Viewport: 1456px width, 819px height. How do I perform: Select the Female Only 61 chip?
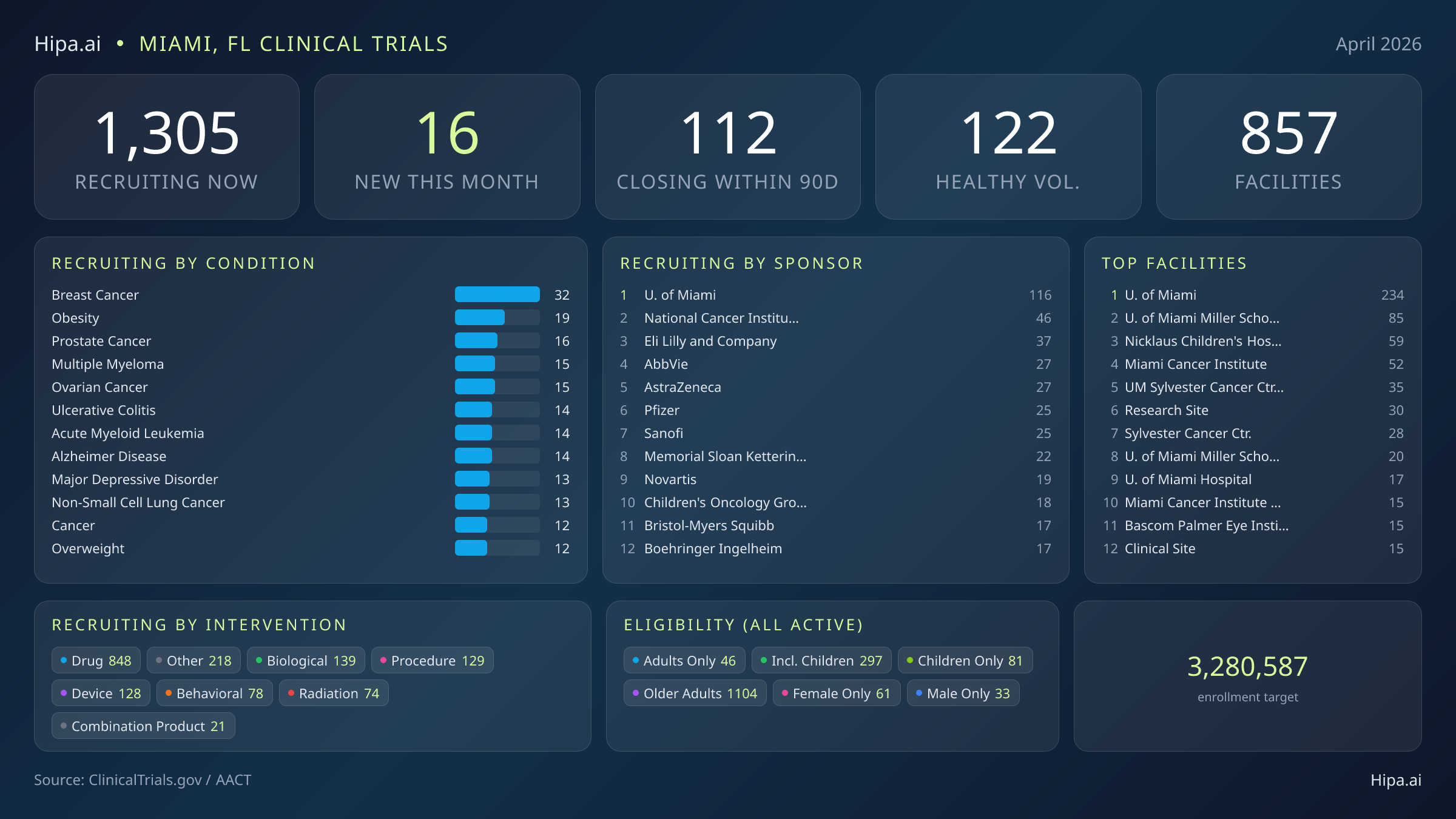point(837,693)
